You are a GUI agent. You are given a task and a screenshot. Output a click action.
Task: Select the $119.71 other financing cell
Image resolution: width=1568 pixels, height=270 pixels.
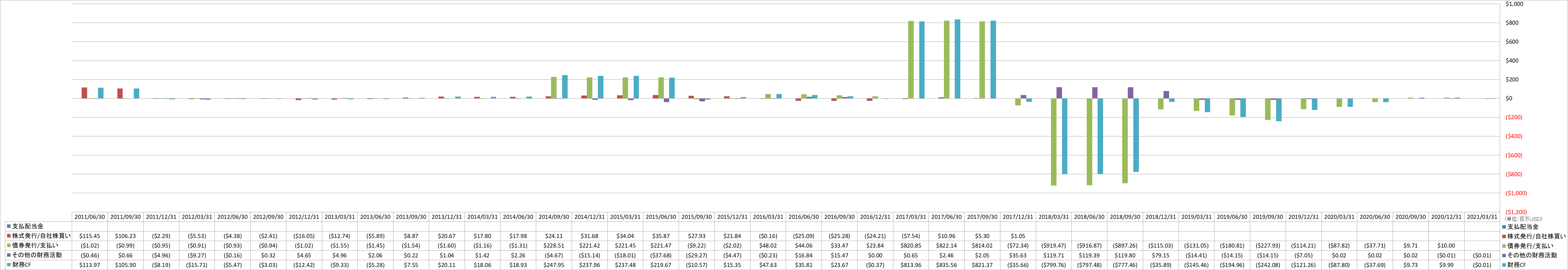click(1054, 255)
